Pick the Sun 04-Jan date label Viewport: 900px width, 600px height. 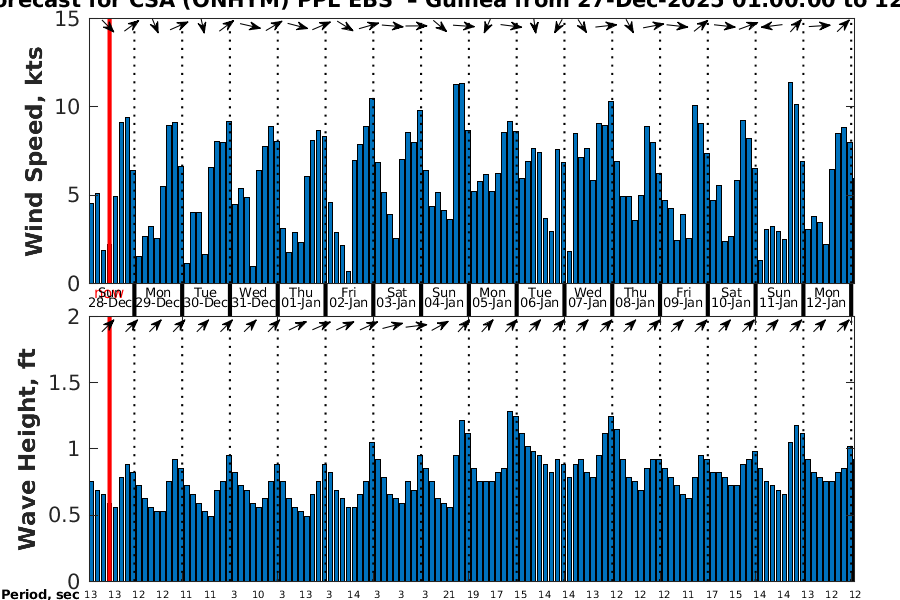coord(444,297)
